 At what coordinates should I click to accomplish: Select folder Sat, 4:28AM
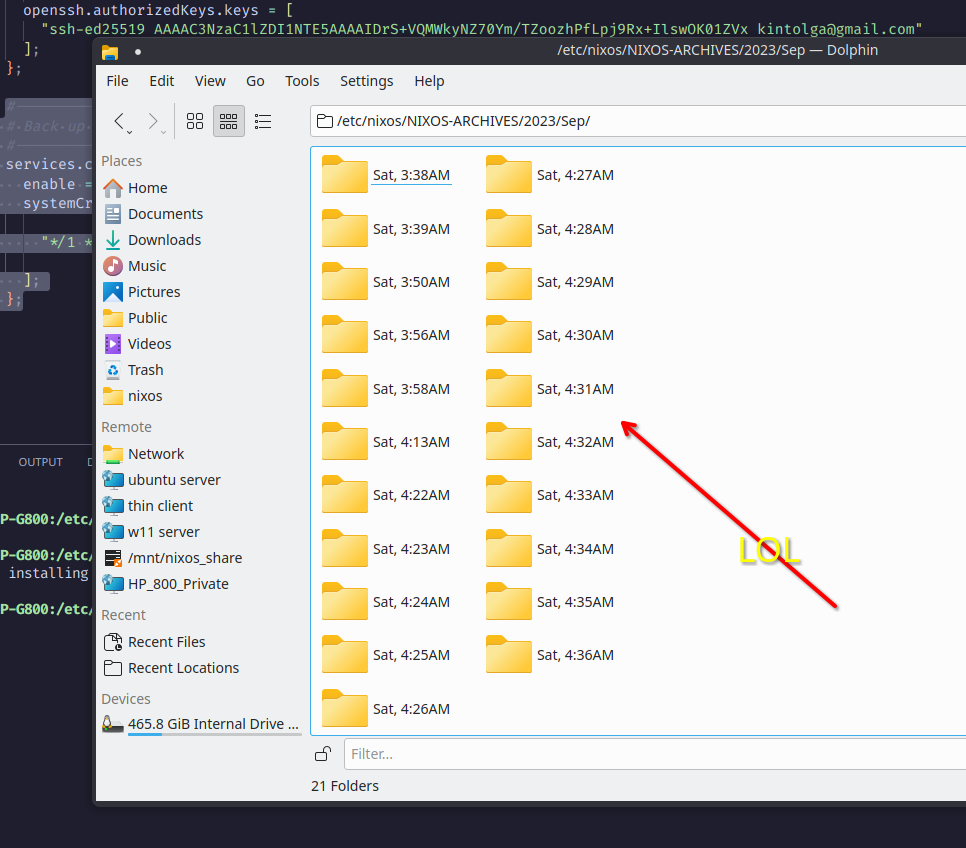[x=550, y=229]
